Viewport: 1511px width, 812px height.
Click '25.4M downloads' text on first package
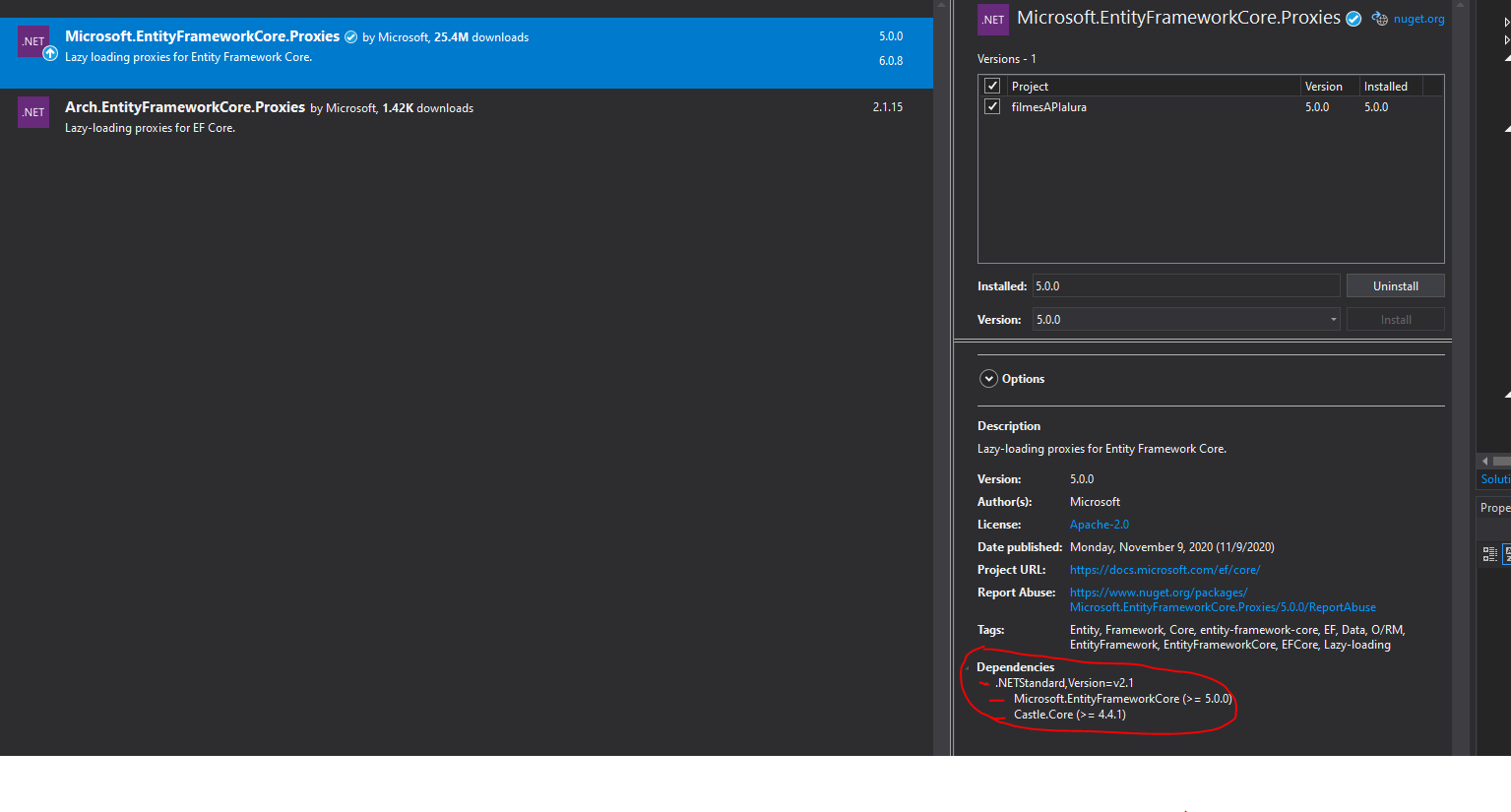pos(481,37)
